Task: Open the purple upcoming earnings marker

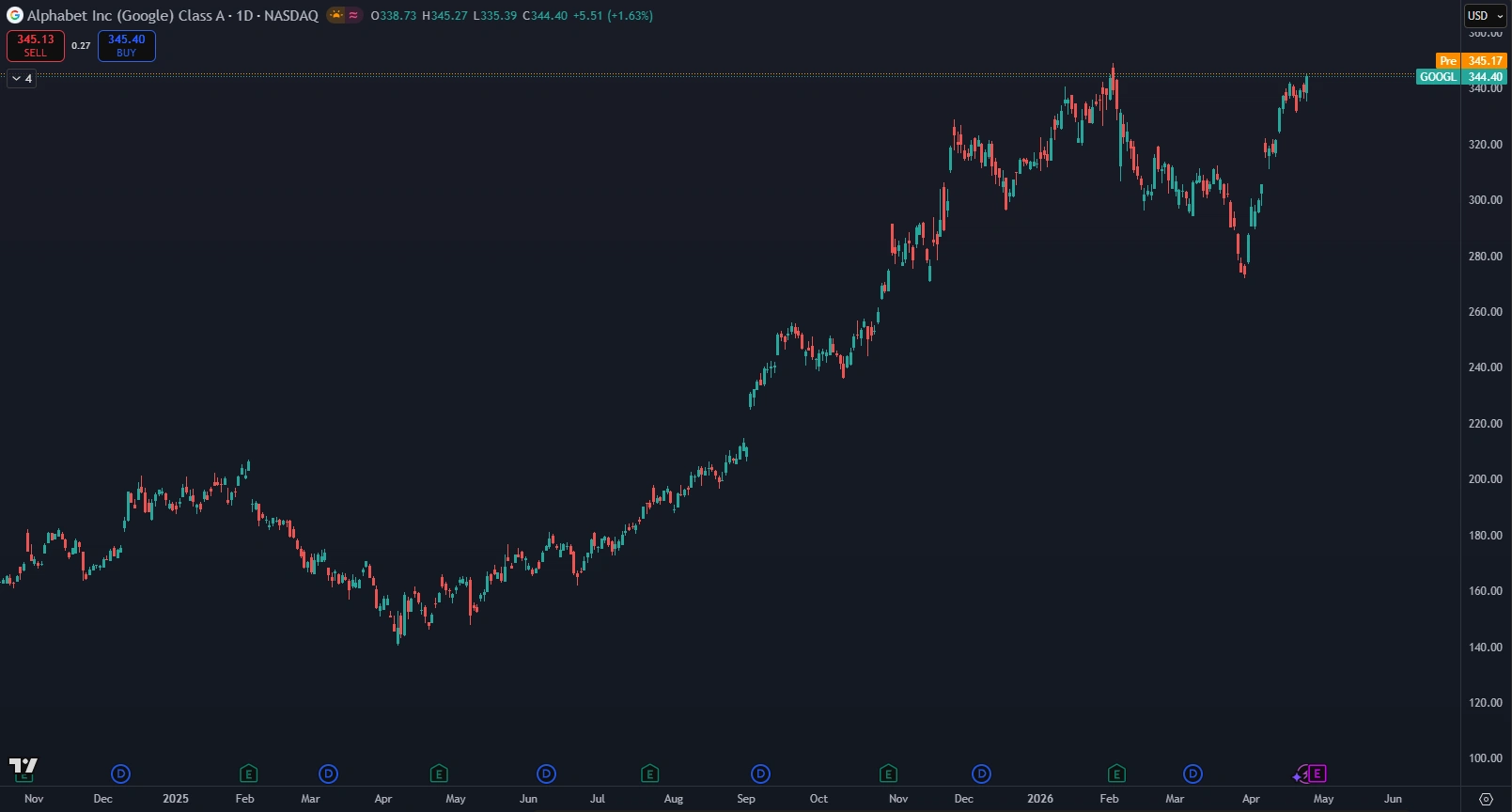Action: click(1317, 773)
